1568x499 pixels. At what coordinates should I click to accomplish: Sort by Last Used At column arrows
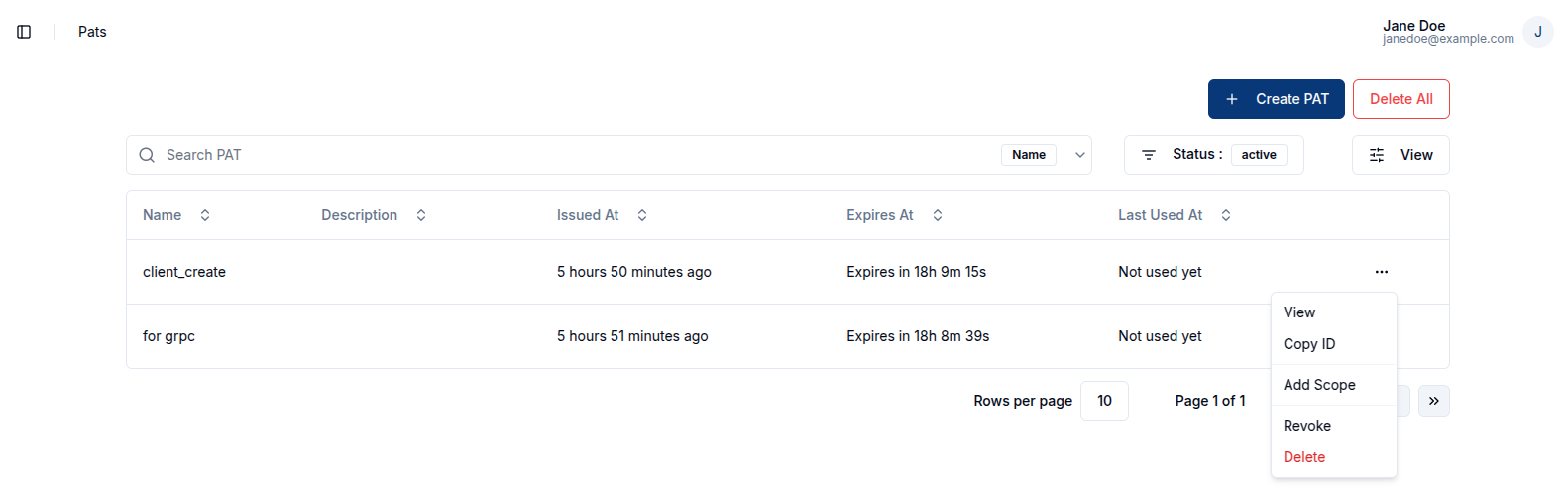[1226, 215]
